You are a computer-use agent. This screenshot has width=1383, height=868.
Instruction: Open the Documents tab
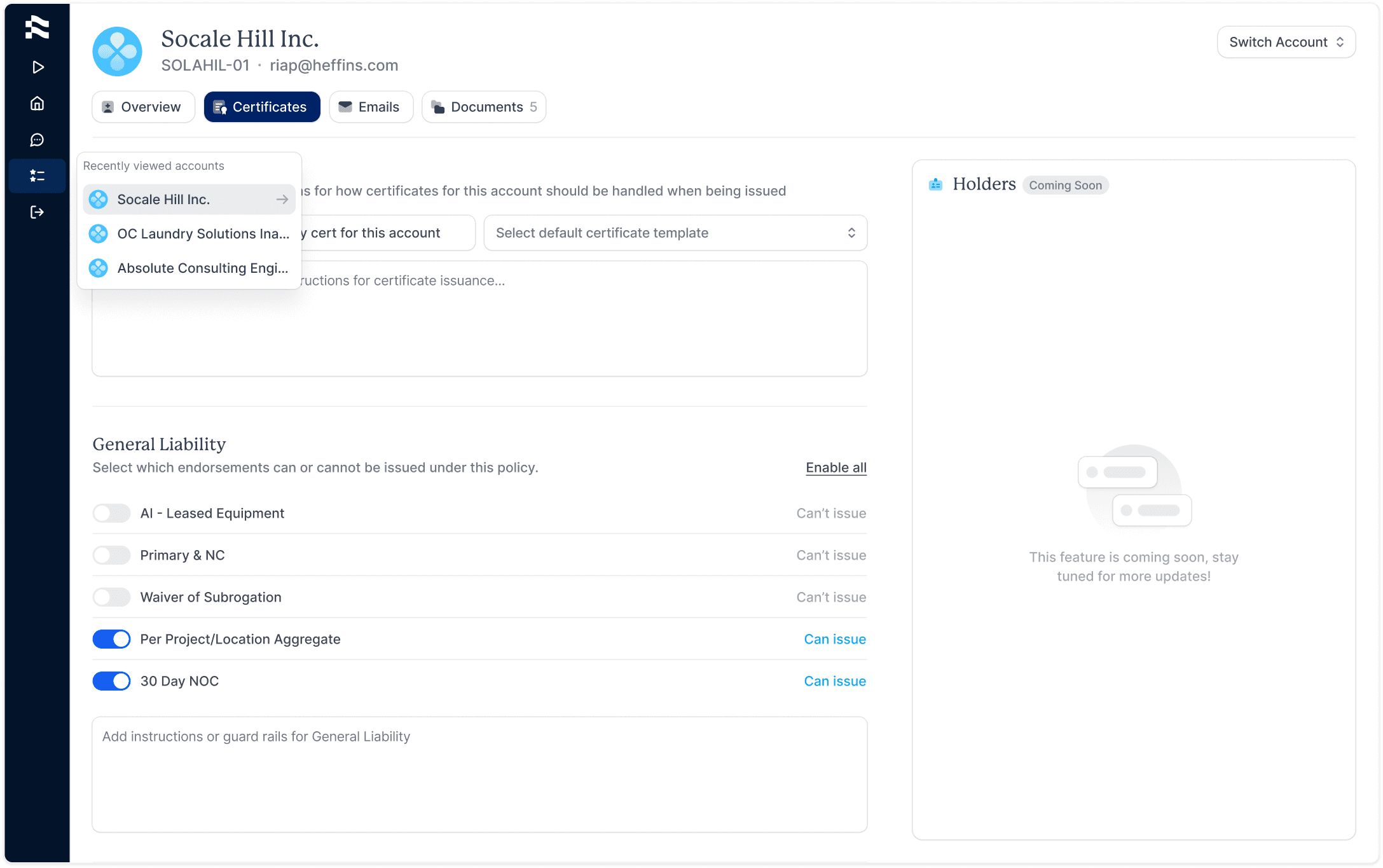483,107
